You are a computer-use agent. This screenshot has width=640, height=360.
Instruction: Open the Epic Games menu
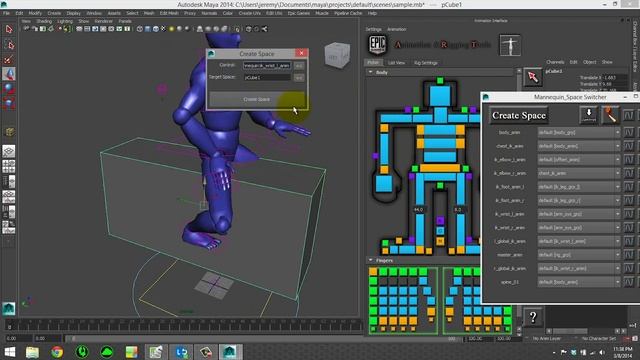pos(298,13)
